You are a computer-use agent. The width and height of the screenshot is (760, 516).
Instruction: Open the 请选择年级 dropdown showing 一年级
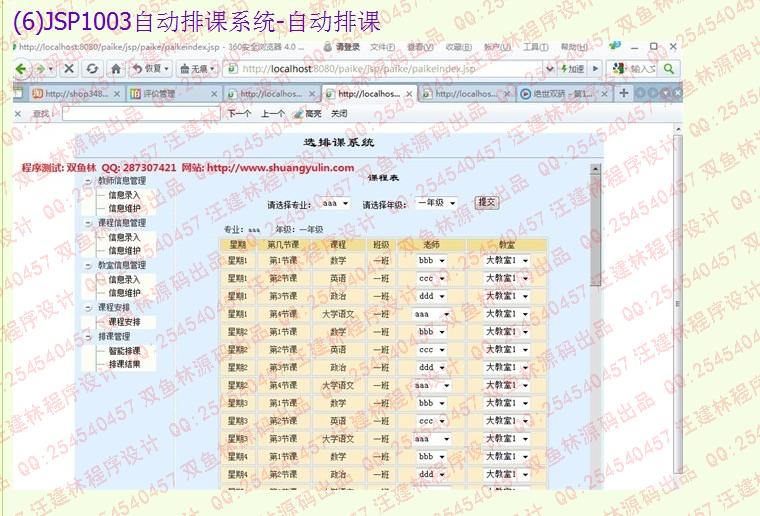(437, 203)
